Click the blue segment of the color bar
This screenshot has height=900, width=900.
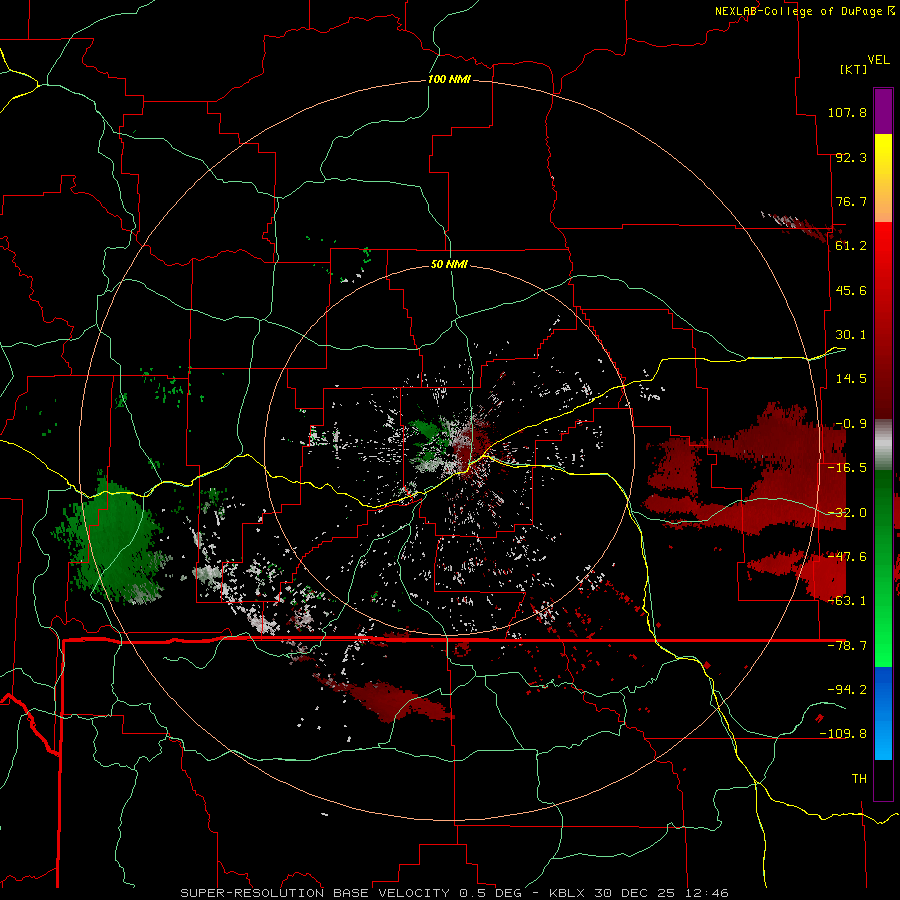coord(883,713)
